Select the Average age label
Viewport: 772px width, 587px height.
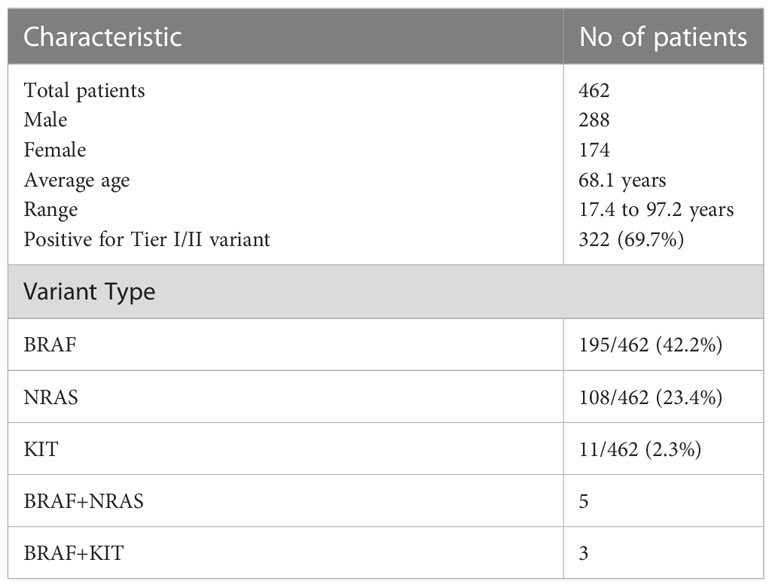77,181
